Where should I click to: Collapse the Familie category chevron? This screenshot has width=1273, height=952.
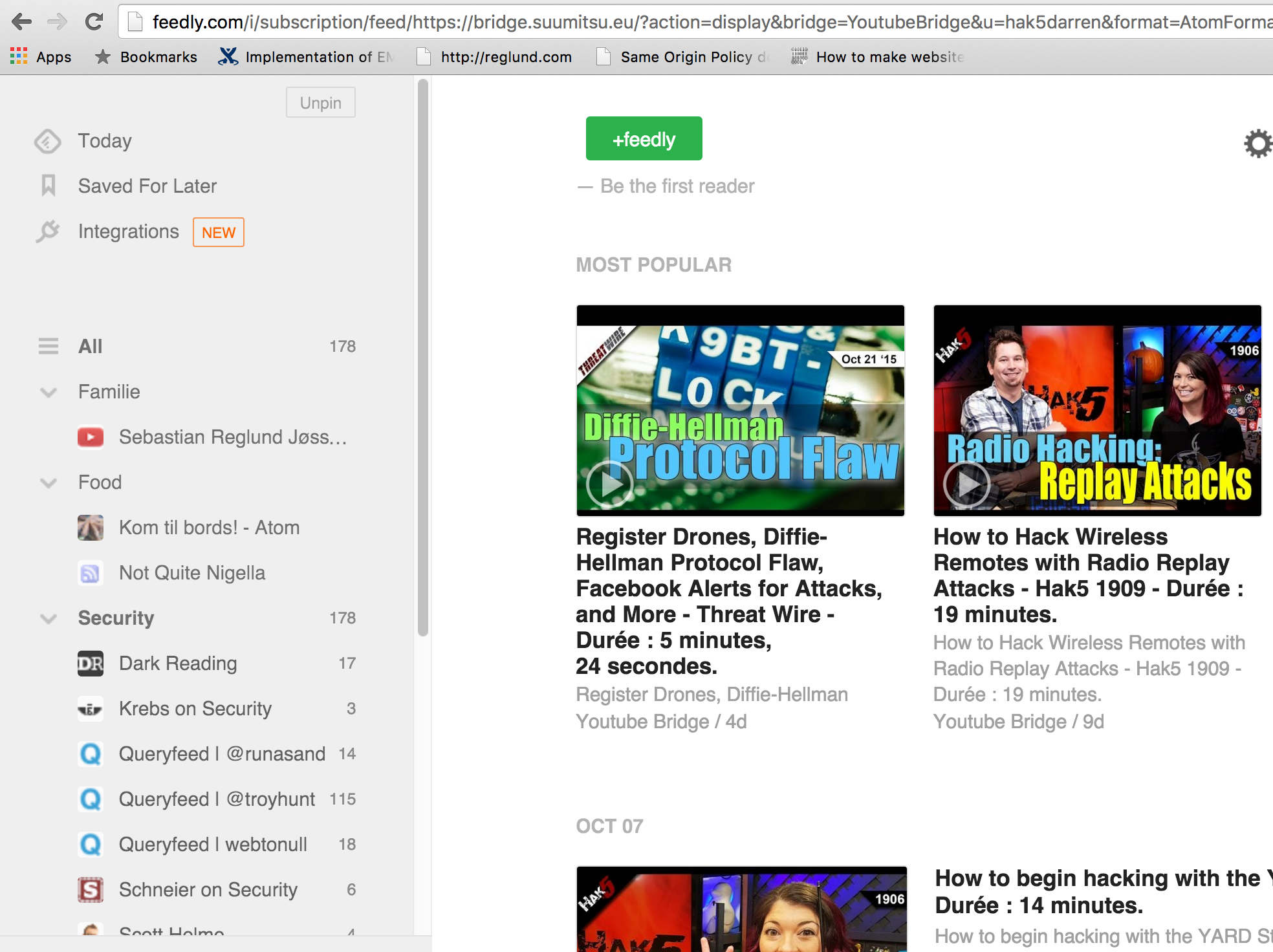click(x=49, y=392)
